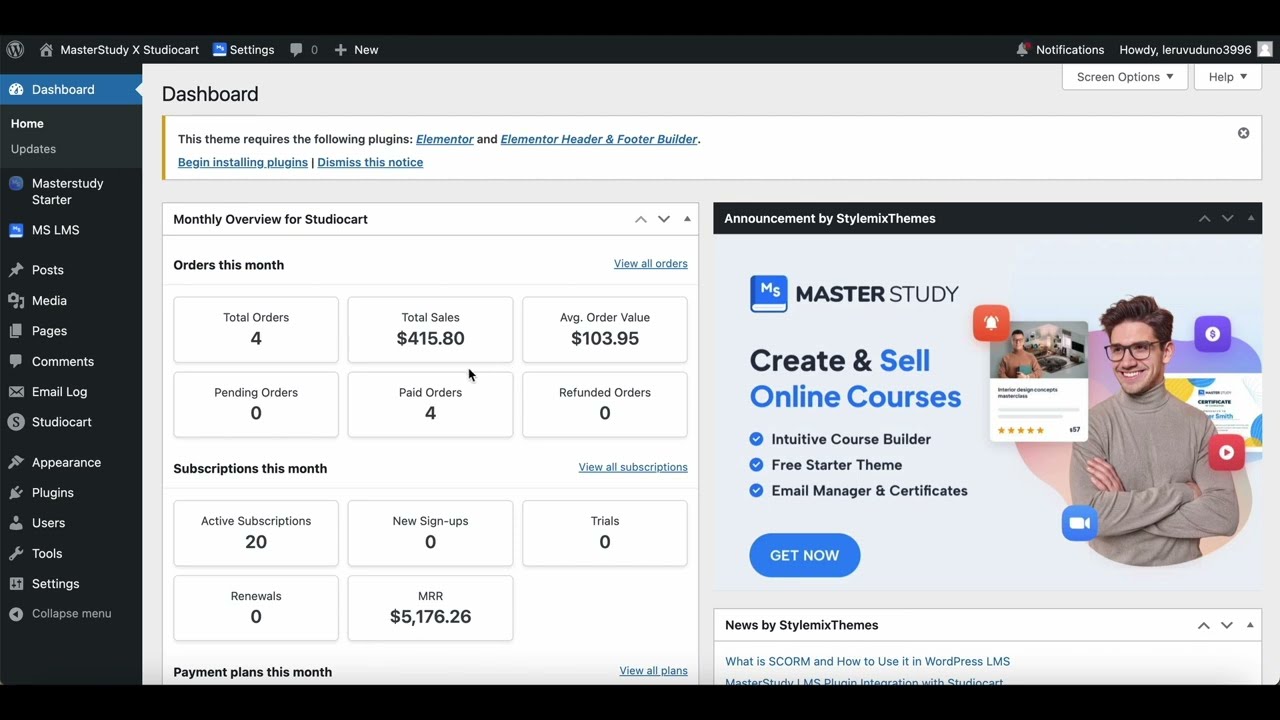Click the Total Orders 4 card

(256, 330)
